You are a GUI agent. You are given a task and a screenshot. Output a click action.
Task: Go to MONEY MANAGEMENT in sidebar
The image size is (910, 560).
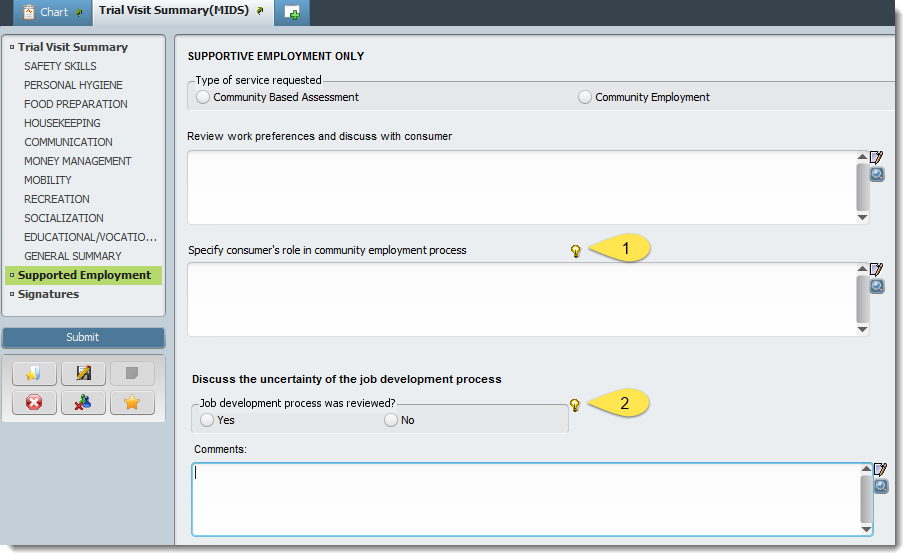click(78, 161)
